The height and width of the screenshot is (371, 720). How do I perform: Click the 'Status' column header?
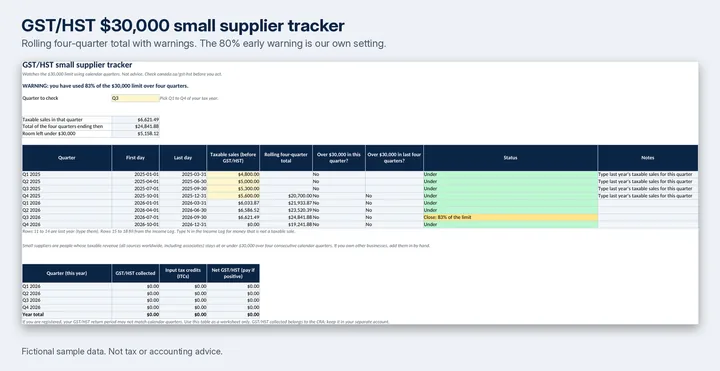point(511,158)
